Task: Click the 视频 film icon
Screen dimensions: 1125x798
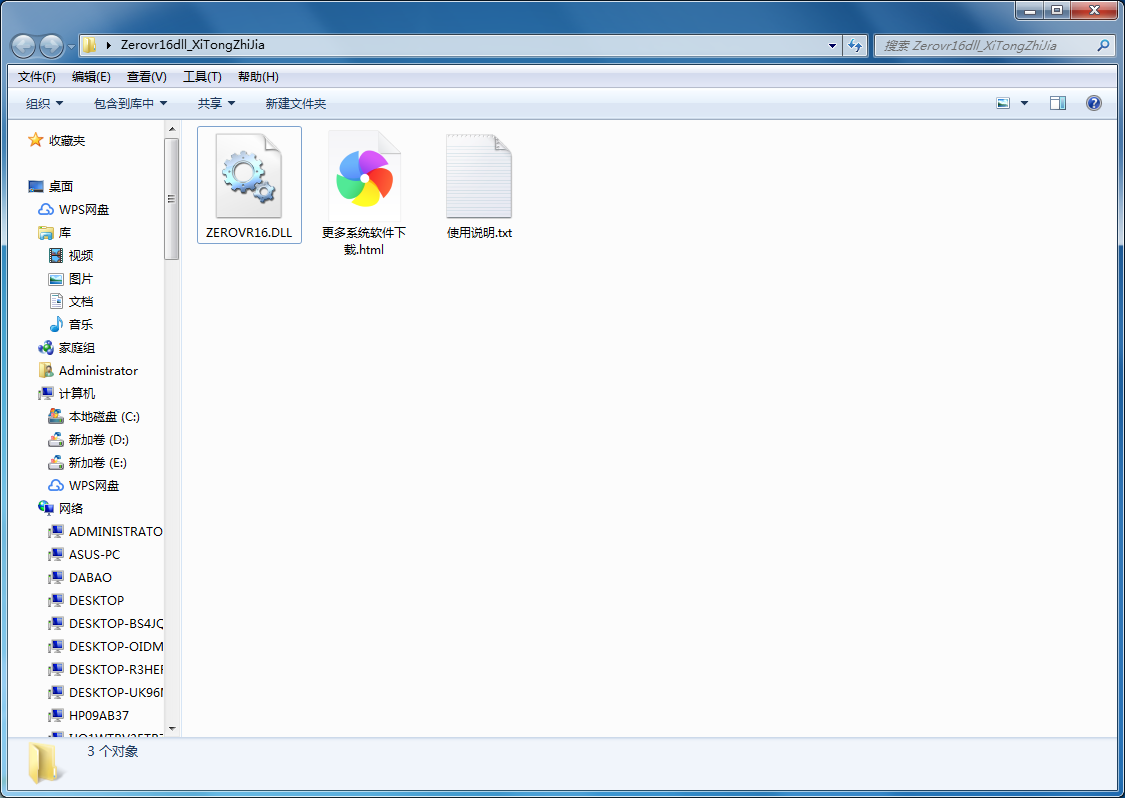Action: click(56, 255)
